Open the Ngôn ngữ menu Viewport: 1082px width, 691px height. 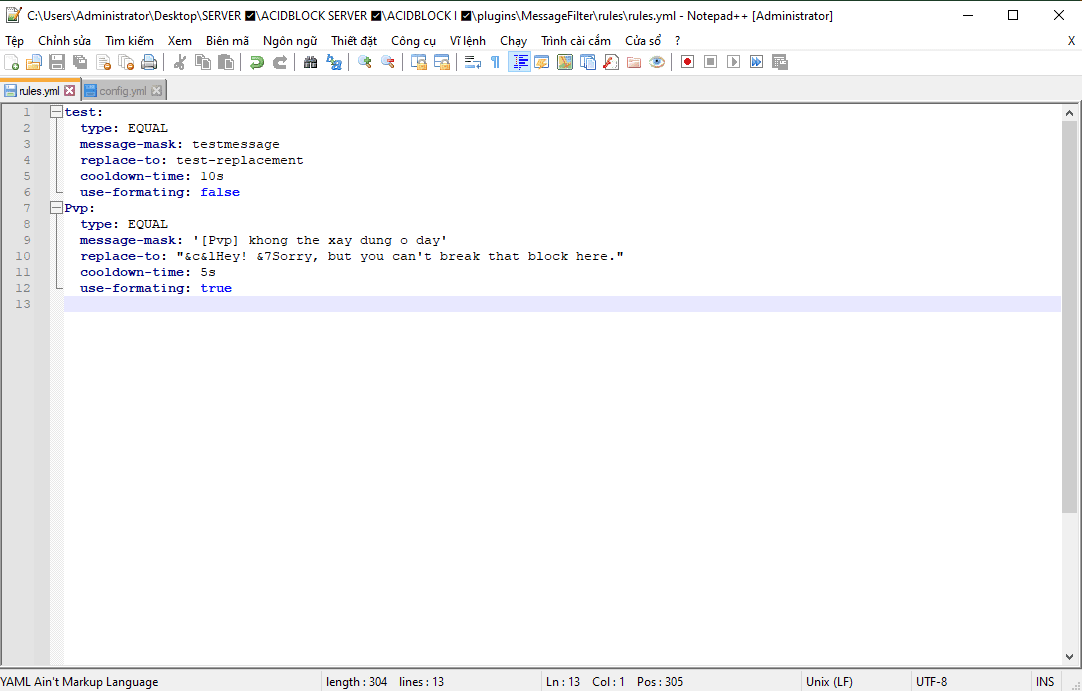[290, 41]
